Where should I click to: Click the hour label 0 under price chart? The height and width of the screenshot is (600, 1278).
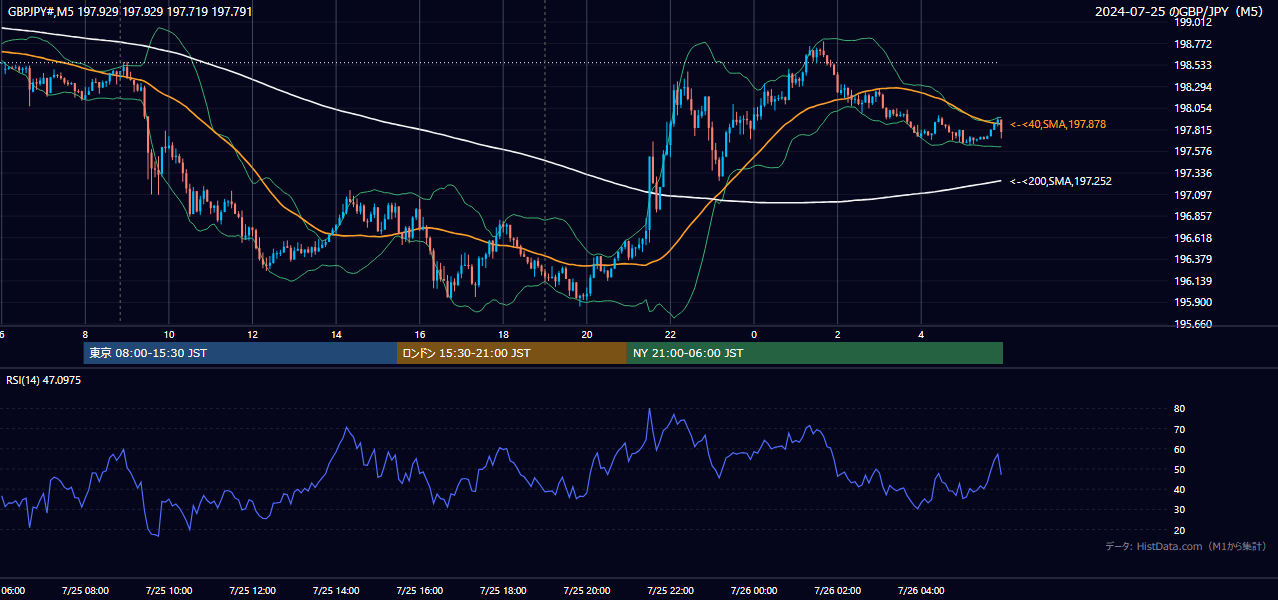[x=754, y=334]
